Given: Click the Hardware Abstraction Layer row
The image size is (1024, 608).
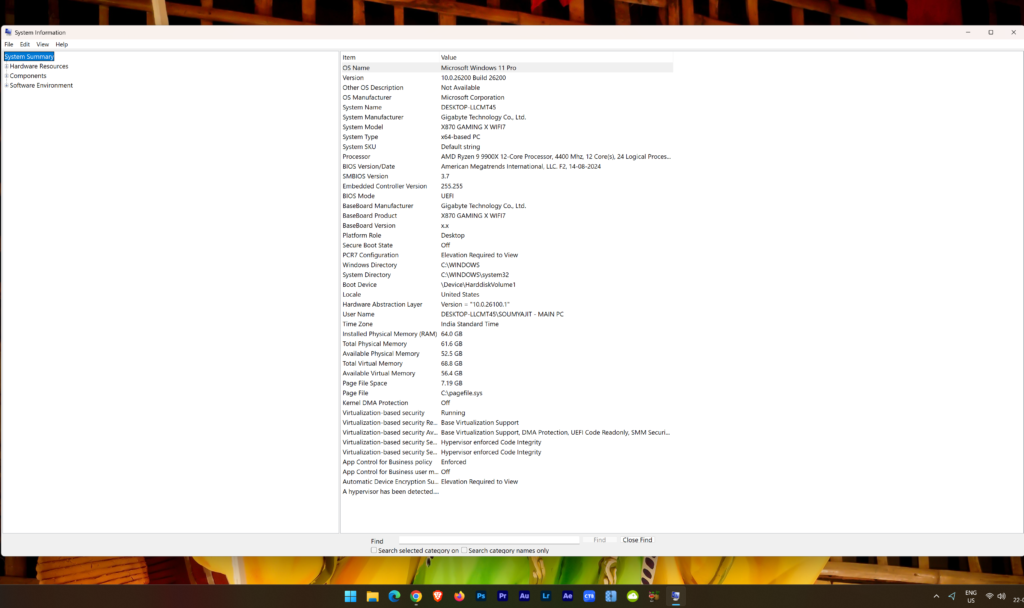Looking at the screenshot, I should (x=507, y=304).
